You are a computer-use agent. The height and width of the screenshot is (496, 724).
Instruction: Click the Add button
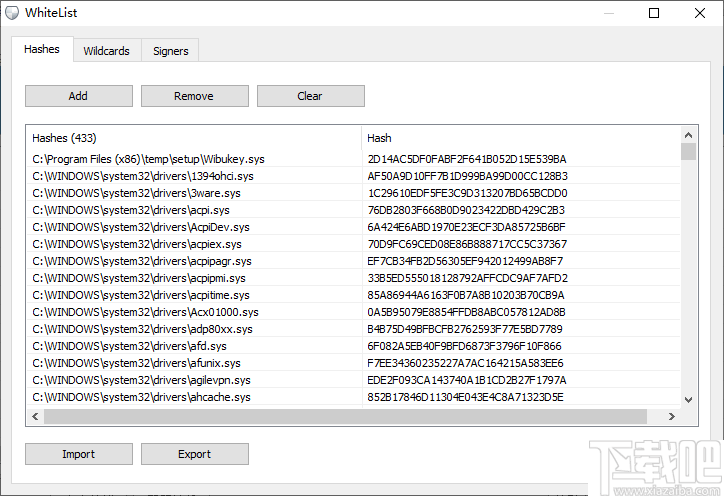coord(79,96)
